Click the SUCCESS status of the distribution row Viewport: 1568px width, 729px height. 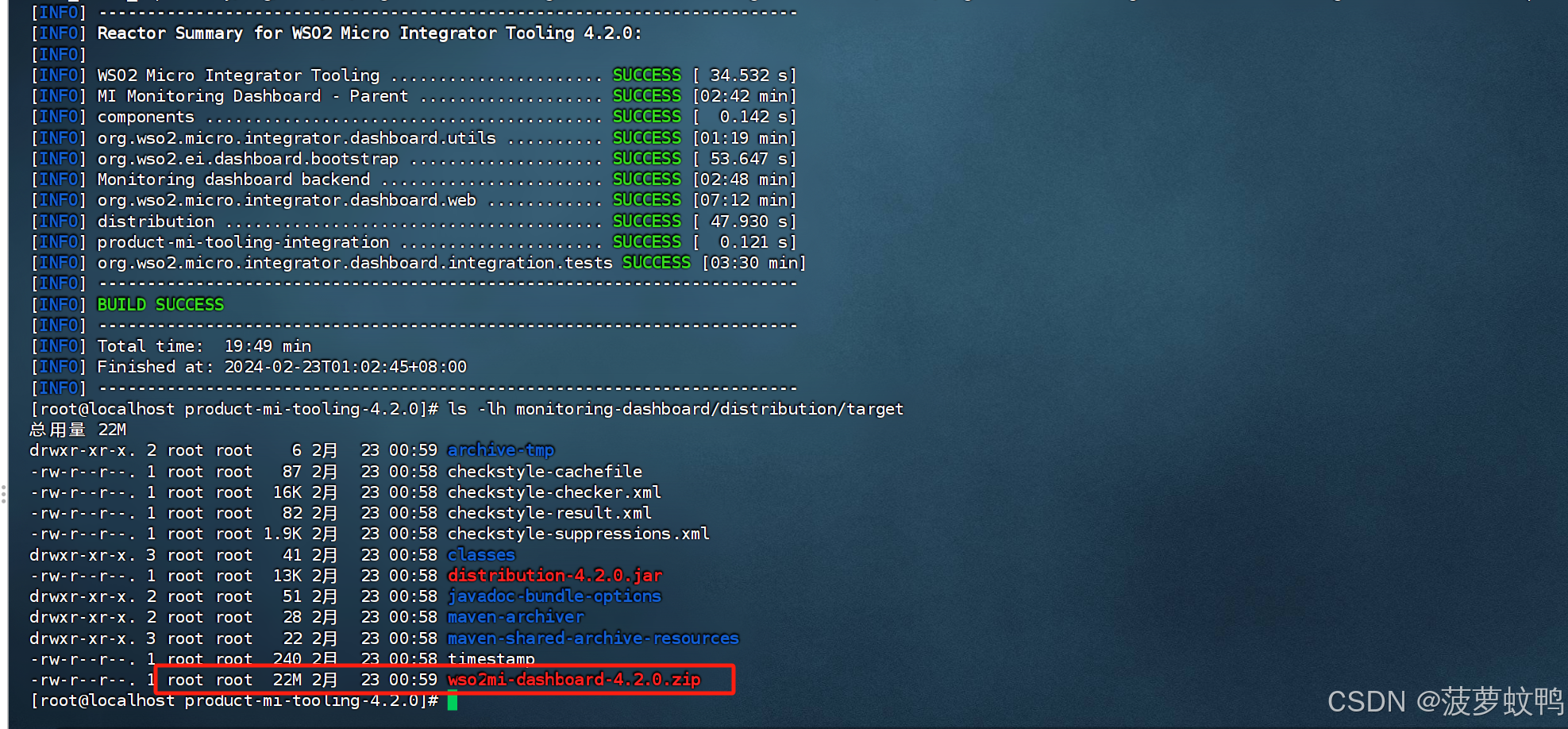pyautogui.click(x=647, y=222)
